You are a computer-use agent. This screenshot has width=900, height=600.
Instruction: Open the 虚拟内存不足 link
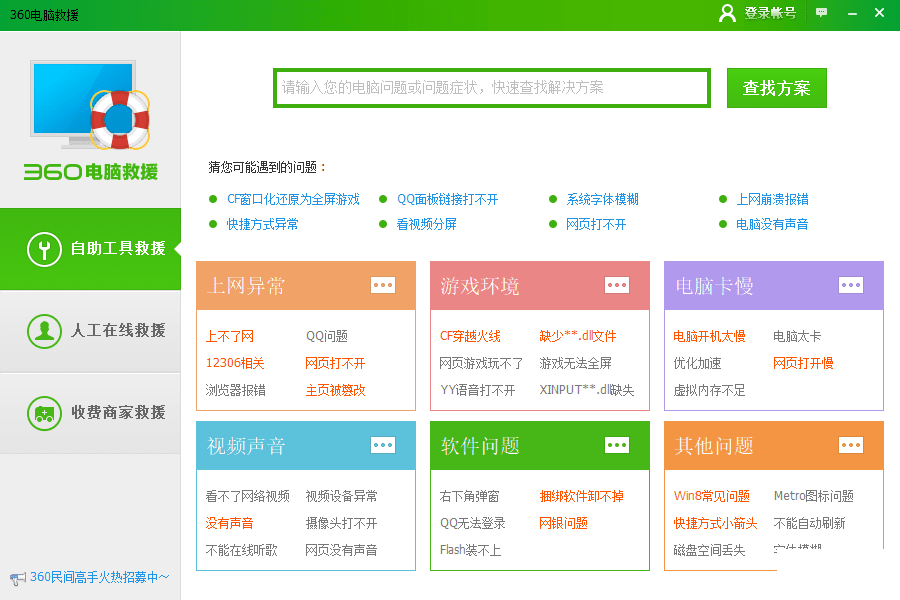(709, 390)
